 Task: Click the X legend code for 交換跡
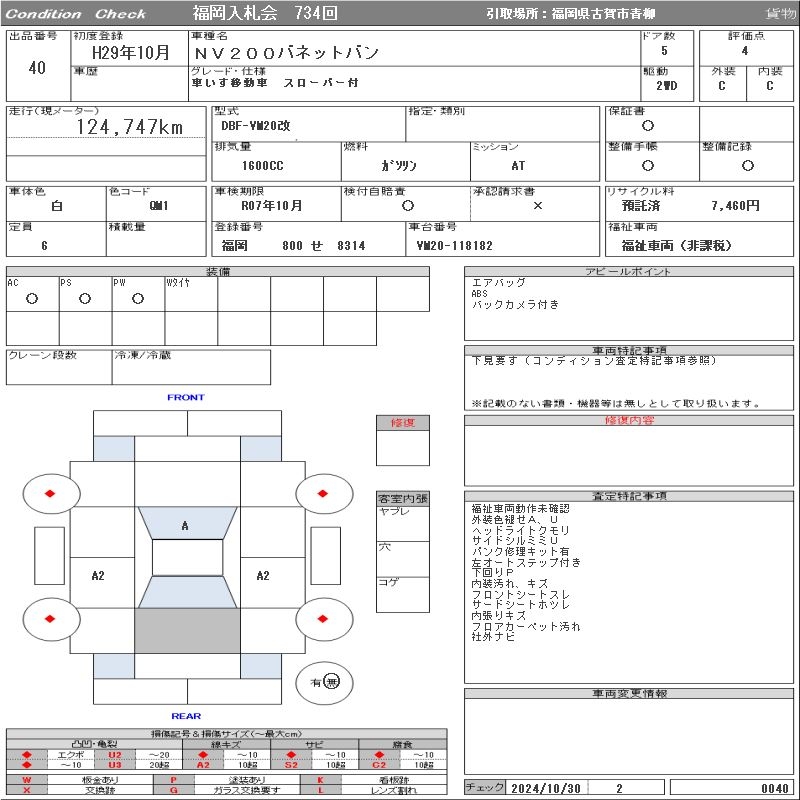27,790
